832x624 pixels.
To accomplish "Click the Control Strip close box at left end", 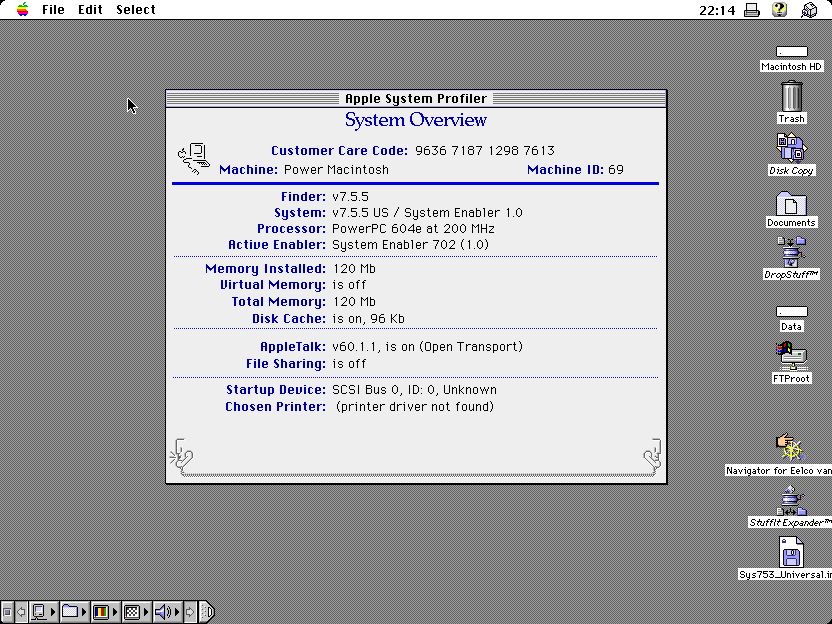I will click(x=7, y=611).
